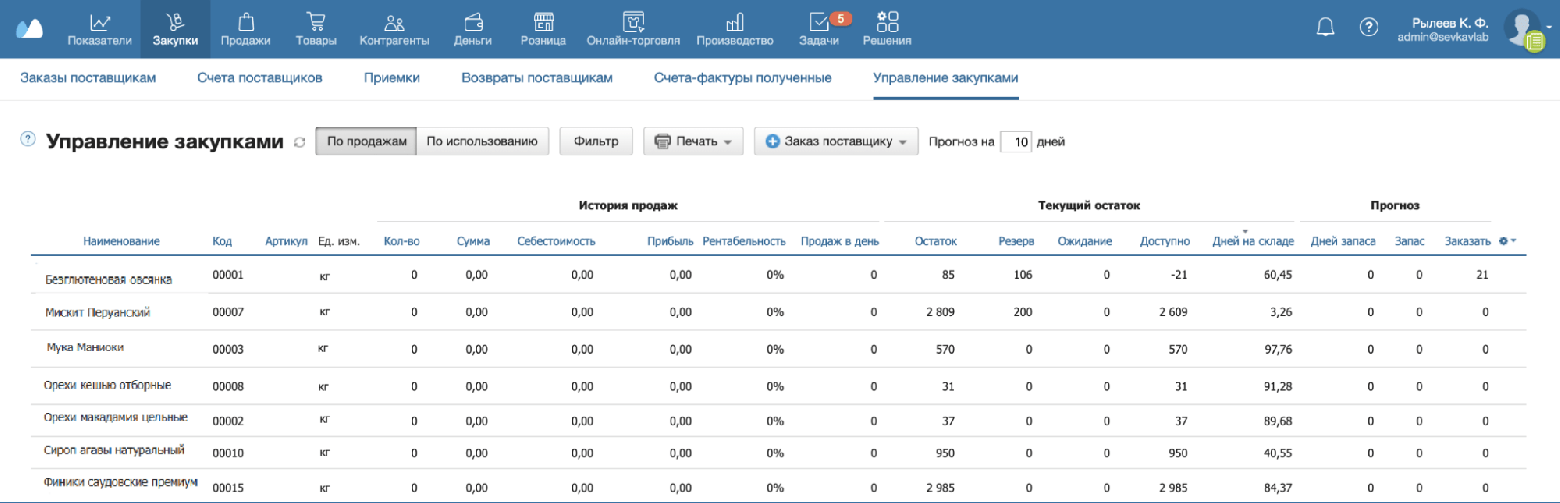
Task: Toggle the По продажам mode
Action: [365, 142]
